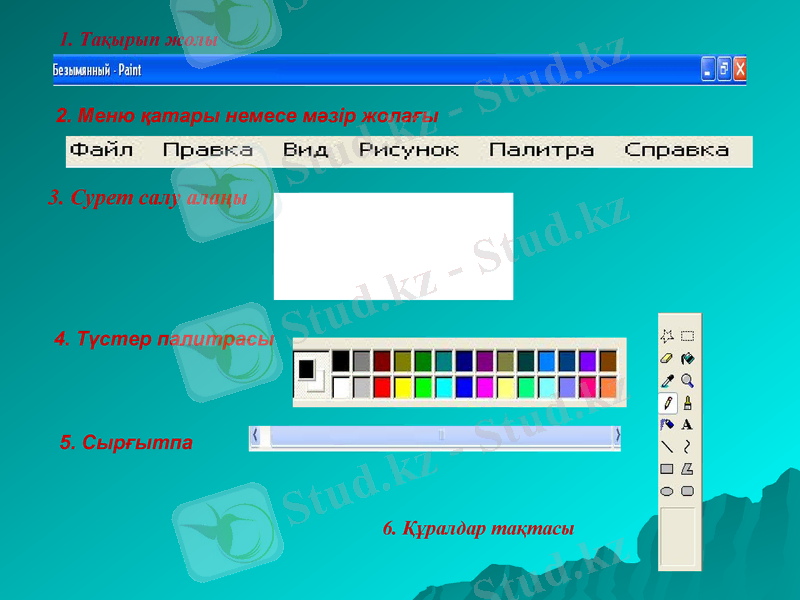Select the Eraser tool
Screen dimensions: 800x600
click(x=666, y=360)
